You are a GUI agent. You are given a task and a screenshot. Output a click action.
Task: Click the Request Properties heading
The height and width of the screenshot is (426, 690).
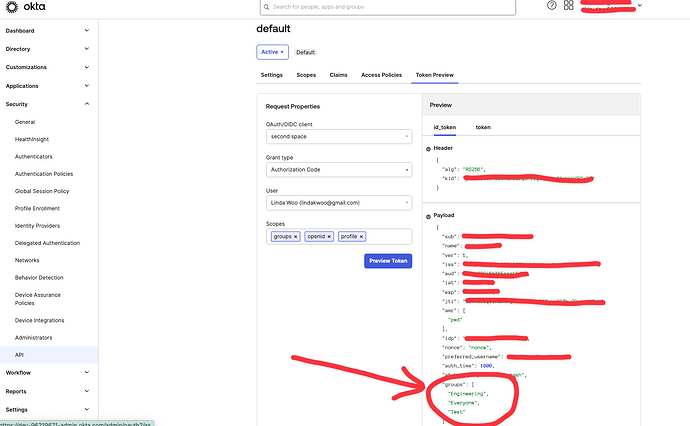(293, 106)
